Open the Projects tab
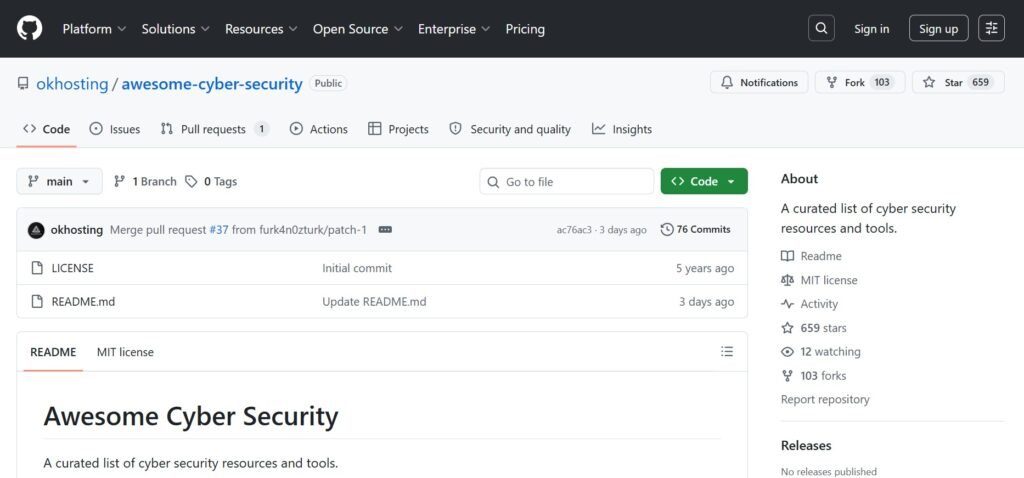Viewport: 1024px width, 478px height. click(398, 129)
